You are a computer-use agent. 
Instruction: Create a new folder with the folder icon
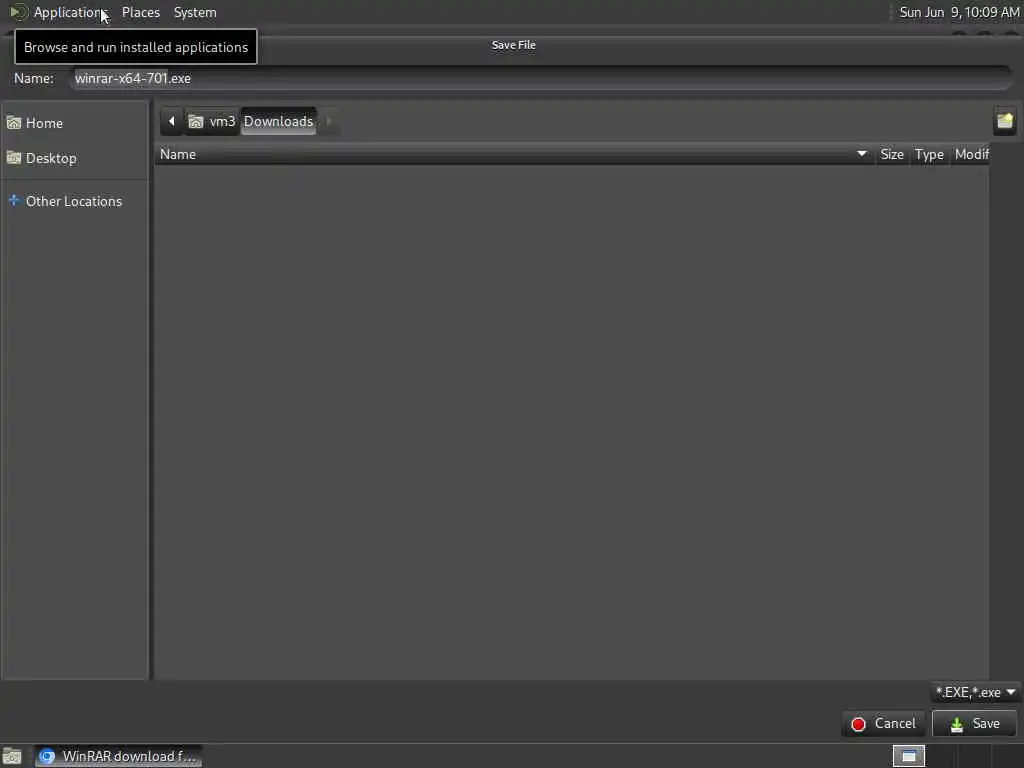click(x=1004, y=121)
